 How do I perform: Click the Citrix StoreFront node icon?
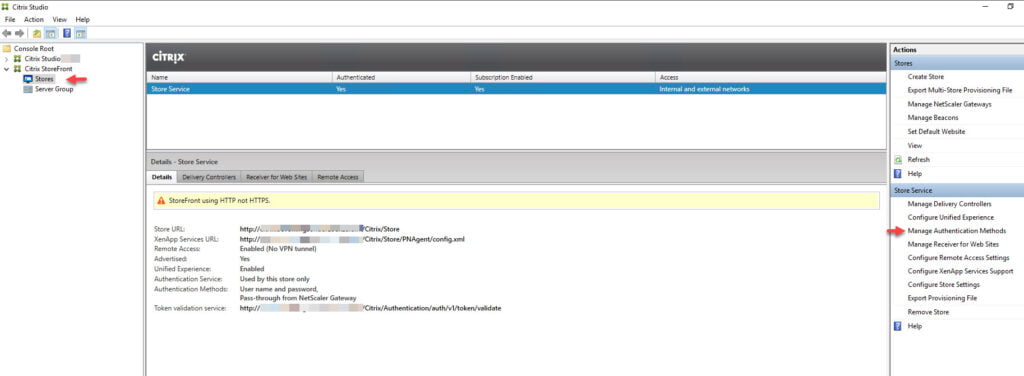click(18, 69)
